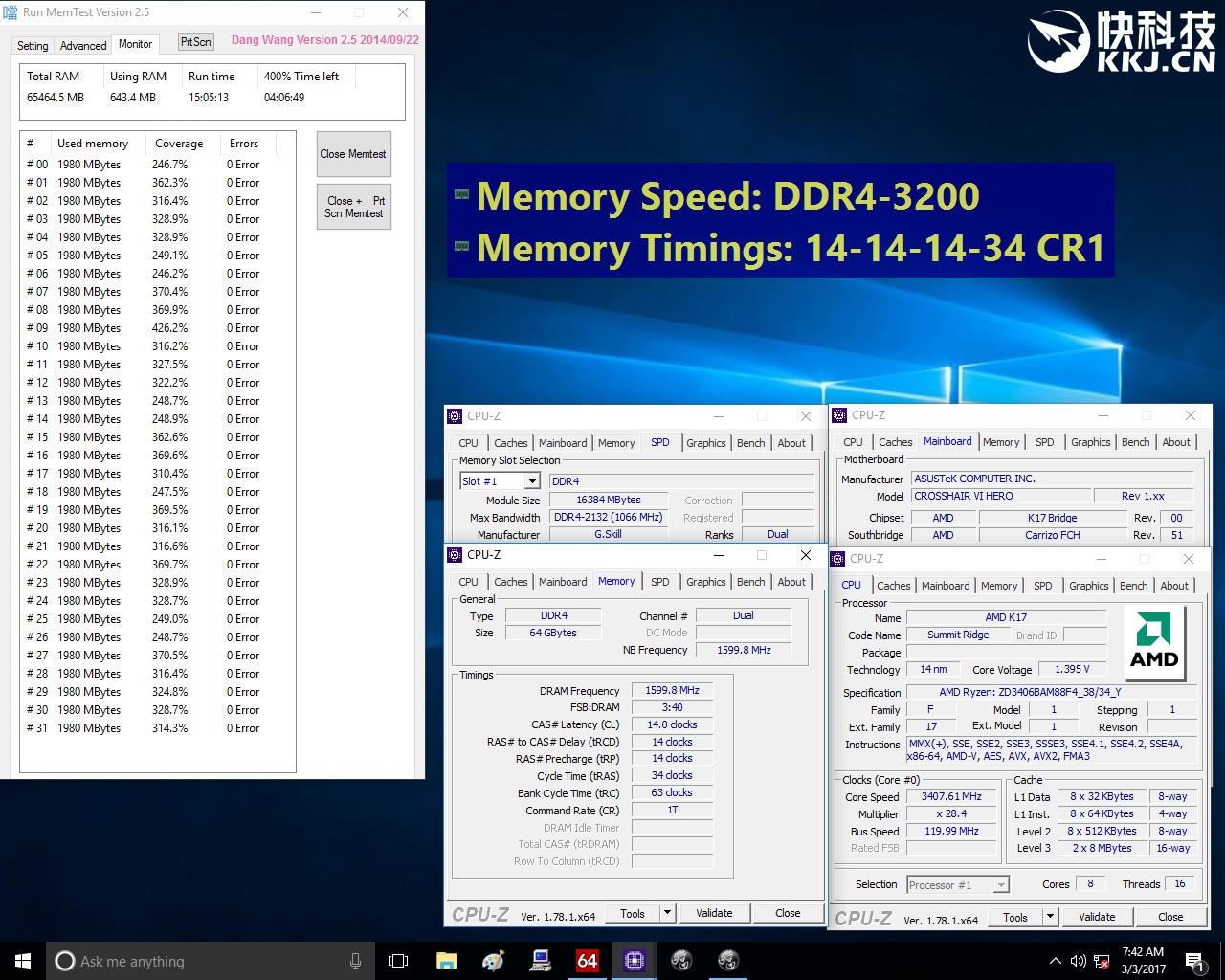
Task: Switch to the Advanced tab in MemTest
Action: [83, 45]
